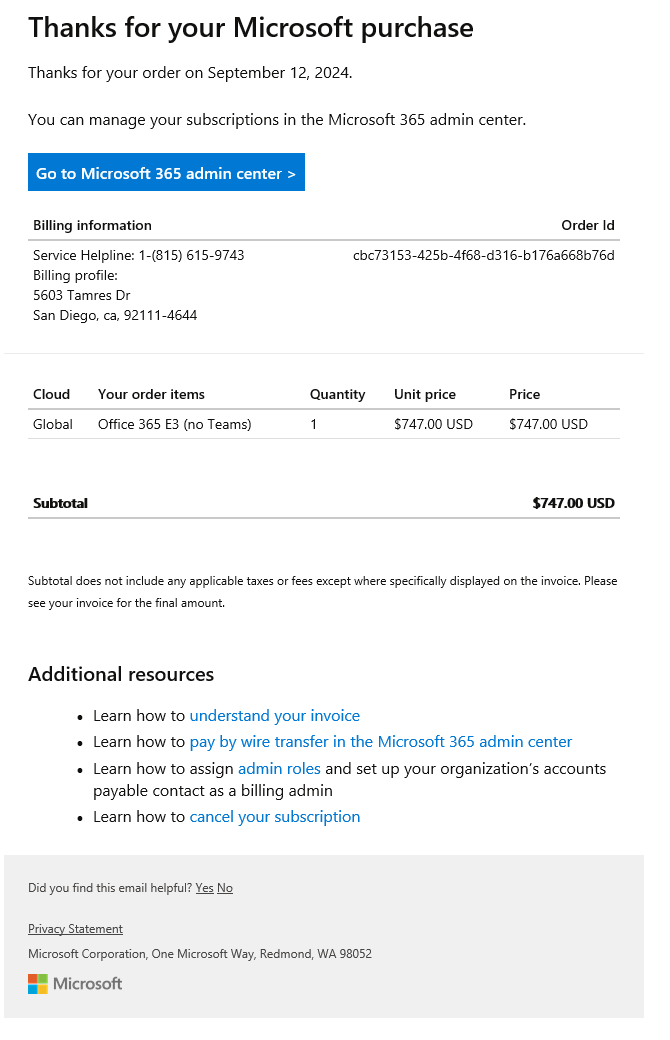This screenshot has width=670, height=1040.
Task: Click the Quantity column header
Action: click(x=337, y=394)
